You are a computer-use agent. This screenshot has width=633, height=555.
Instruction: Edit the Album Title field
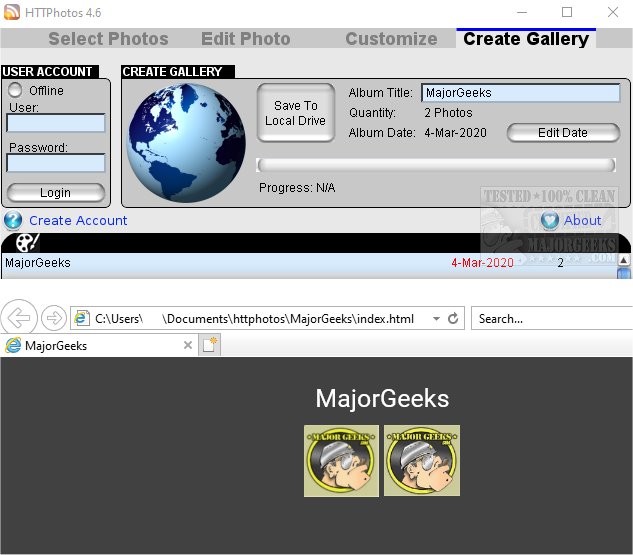(x=521, y=93)
